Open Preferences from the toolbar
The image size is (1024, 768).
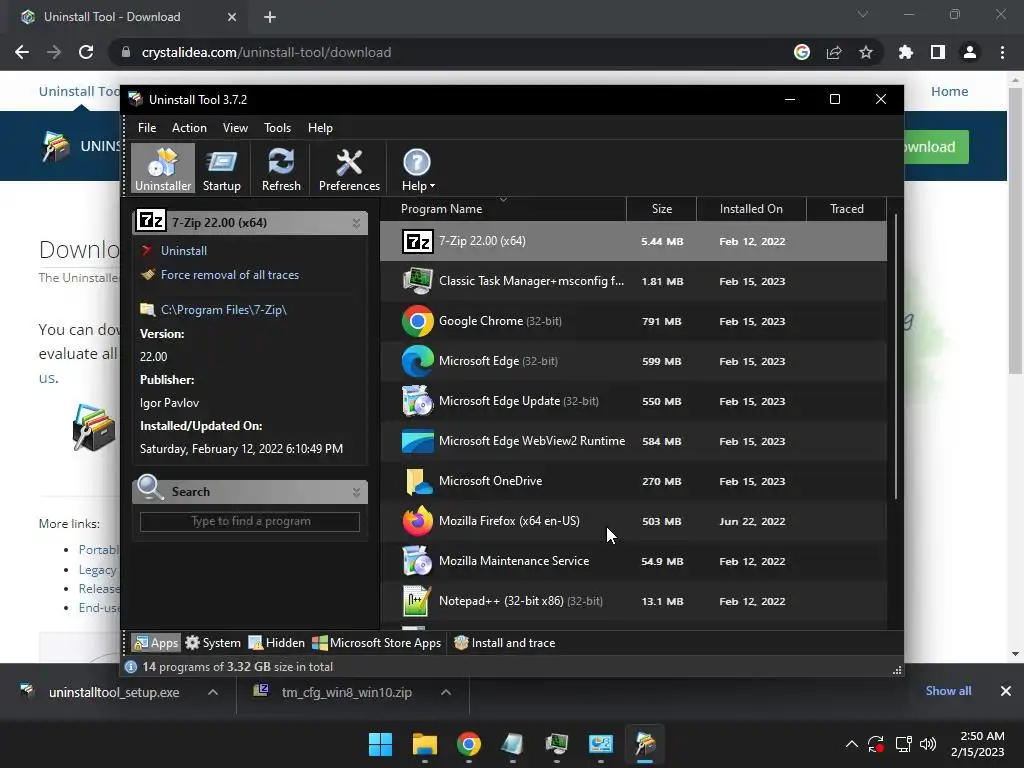coord(349,169)
